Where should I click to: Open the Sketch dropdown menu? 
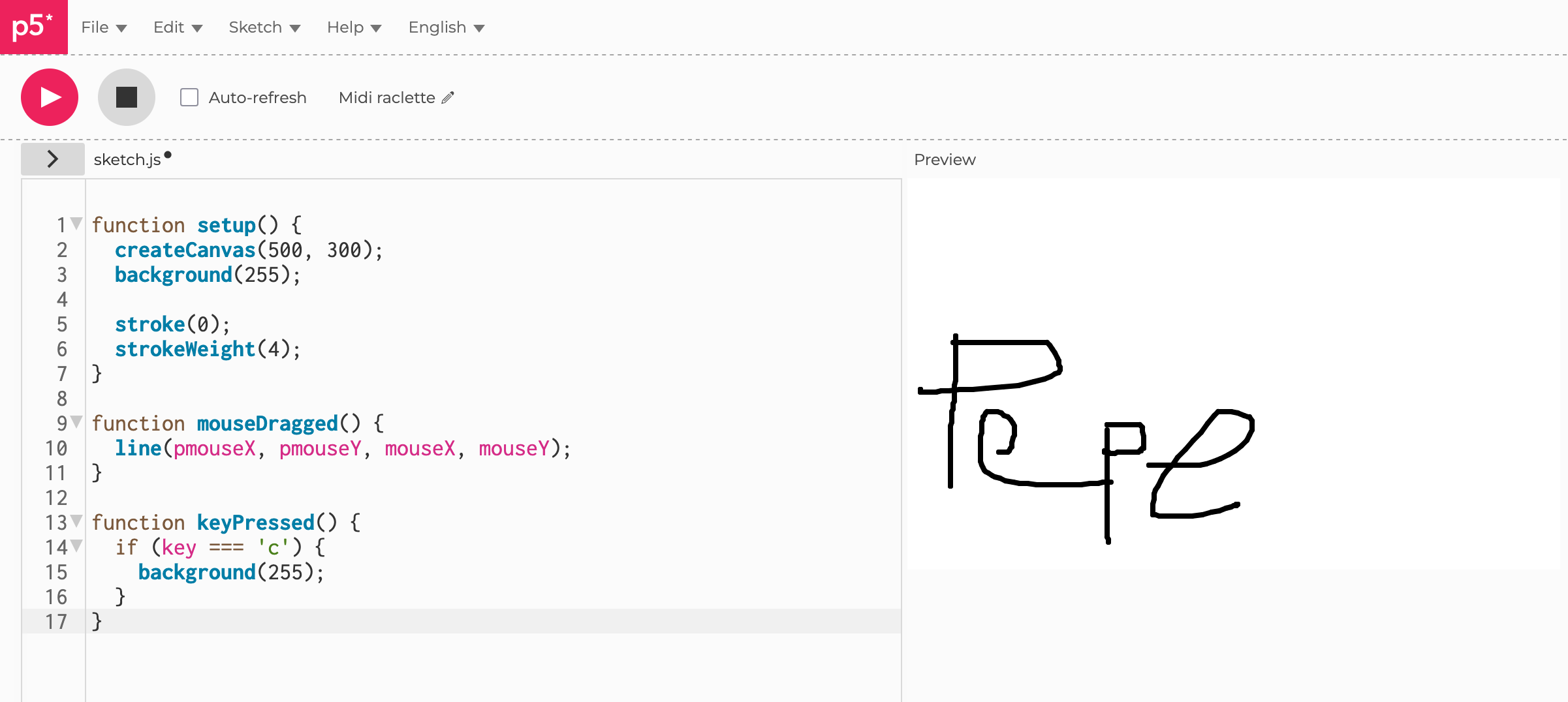coord(264,27)
